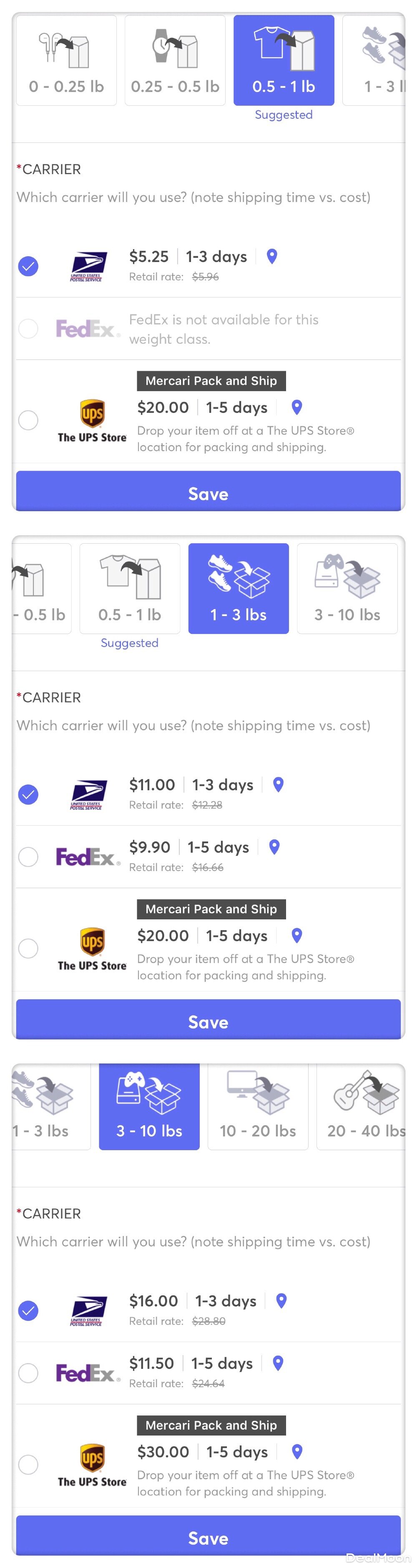Select the highlighted 1 - 3 lbs sneakers tab
The image size is (417, 1568).
pos(239,589)
